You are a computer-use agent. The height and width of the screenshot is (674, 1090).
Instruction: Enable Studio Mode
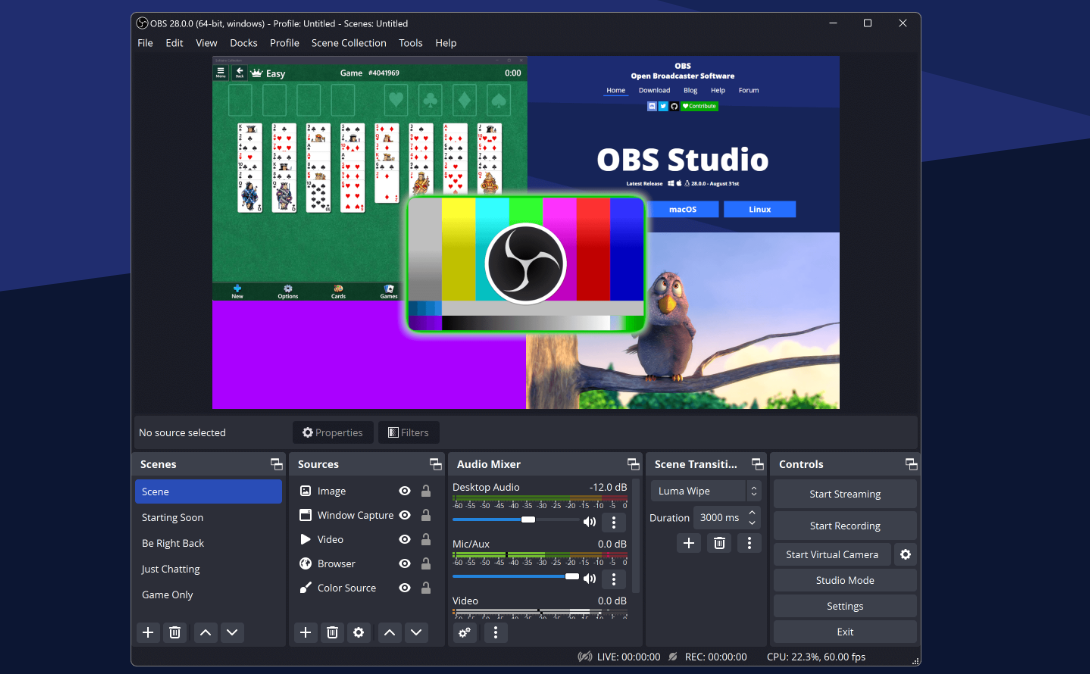(x=845, y=580)
